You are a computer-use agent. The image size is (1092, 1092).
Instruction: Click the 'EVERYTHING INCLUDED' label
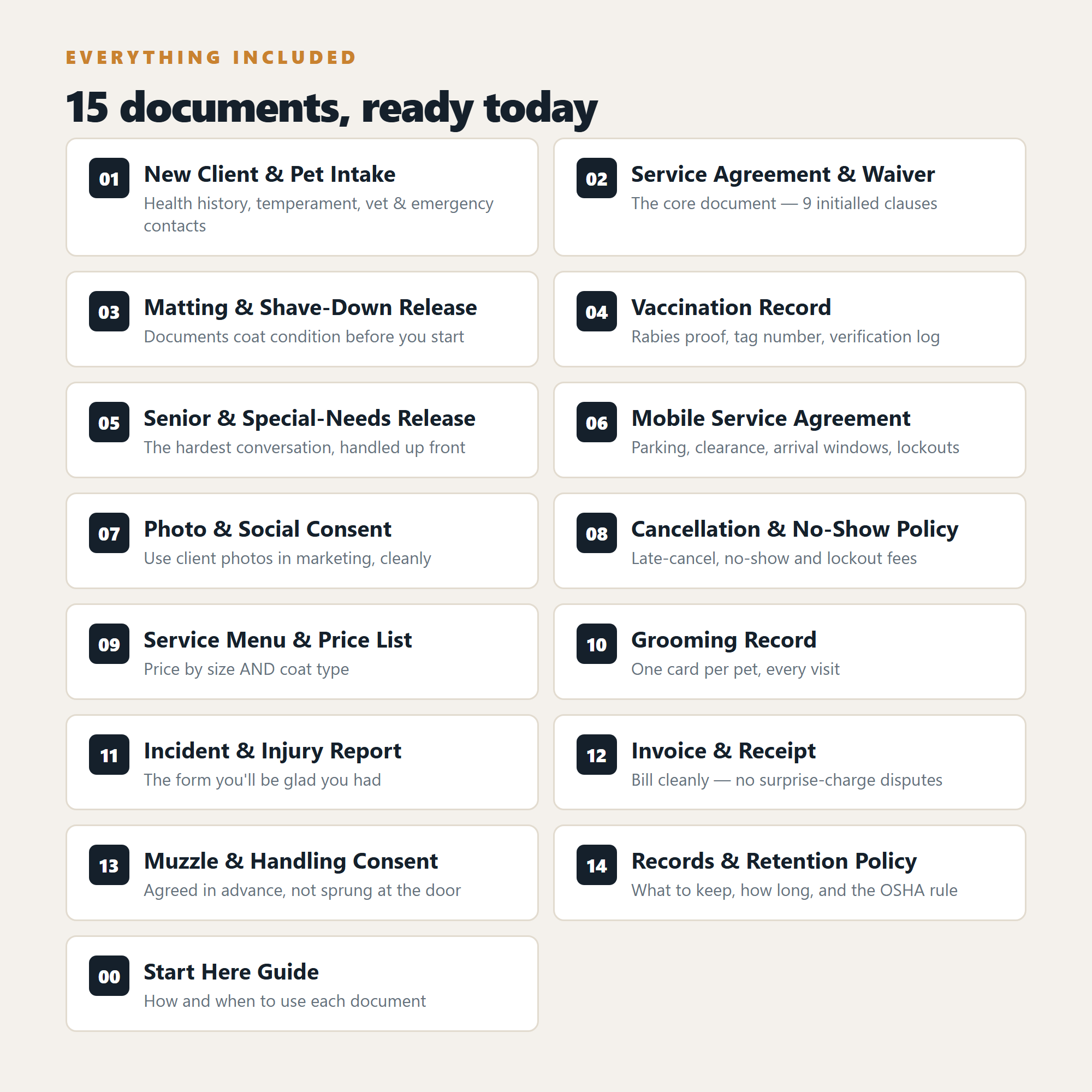click(x=211, y=57)
